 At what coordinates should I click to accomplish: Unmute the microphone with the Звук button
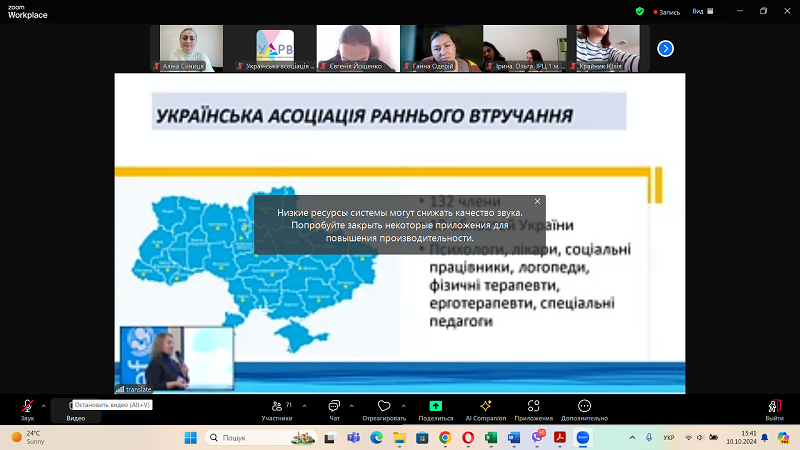(x=27, y=410)
